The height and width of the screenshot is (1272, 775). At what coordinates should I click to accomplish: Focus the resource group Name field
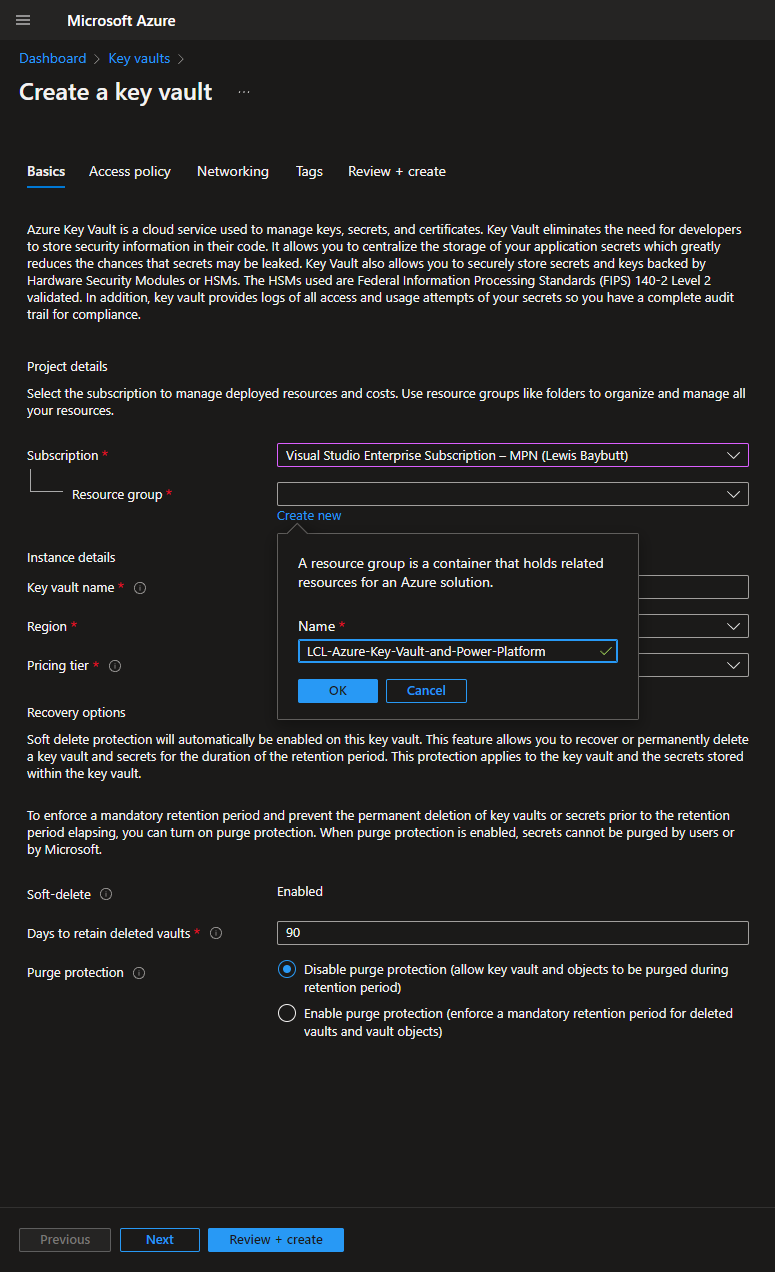458,651
